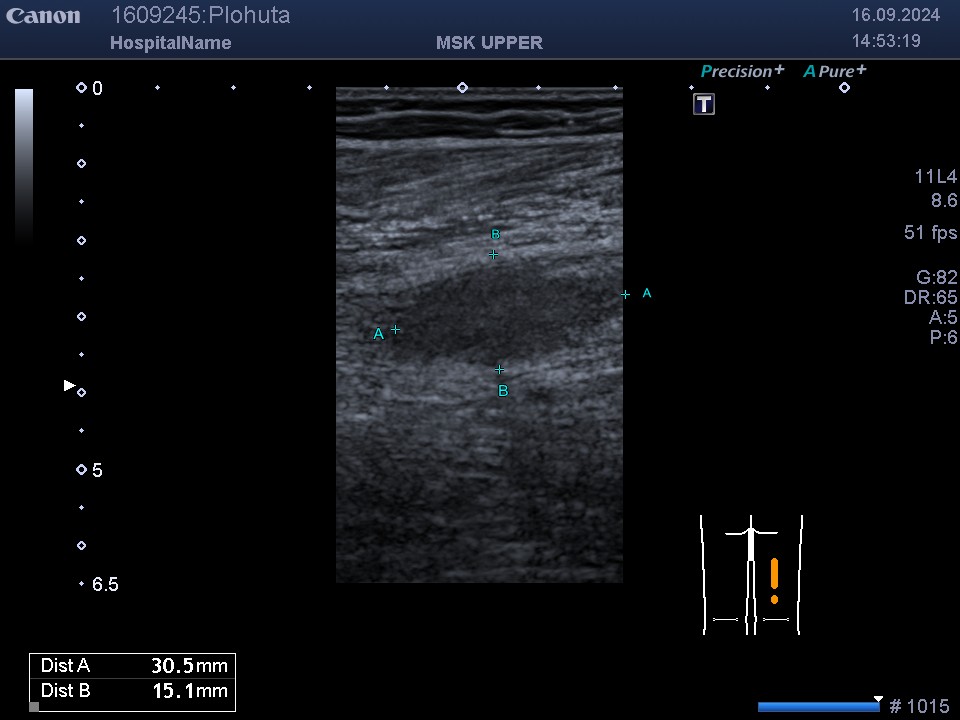Click the body mark pictogram
This screenshot has width=960, height=720.
point(751,575)
